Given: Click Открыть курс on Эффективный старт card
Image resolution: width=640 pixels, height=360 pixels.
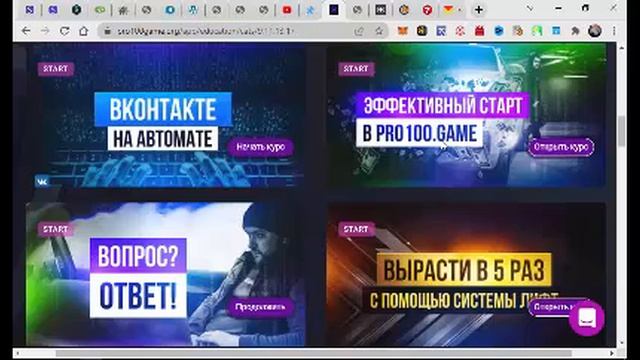Looking at the screenshot, I should [561, 147].
